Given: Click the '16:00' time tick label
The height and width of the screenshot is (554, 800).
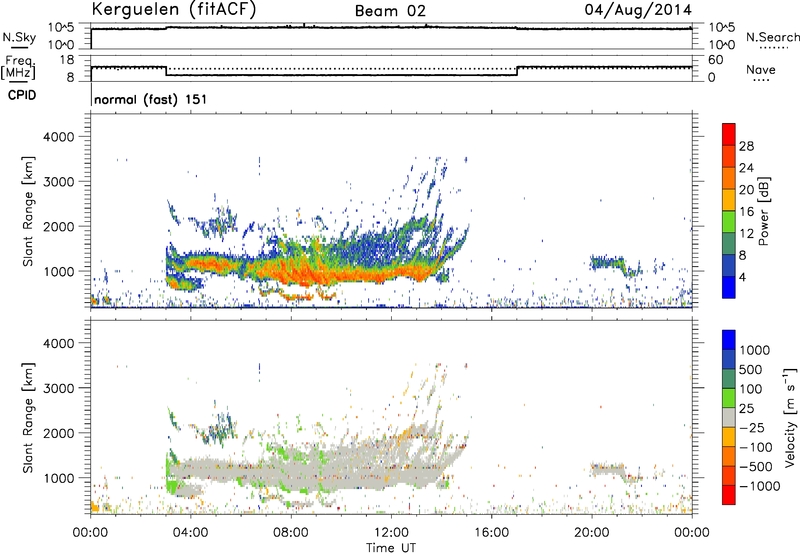Looking at the screenshot, I should pos(491,533).
